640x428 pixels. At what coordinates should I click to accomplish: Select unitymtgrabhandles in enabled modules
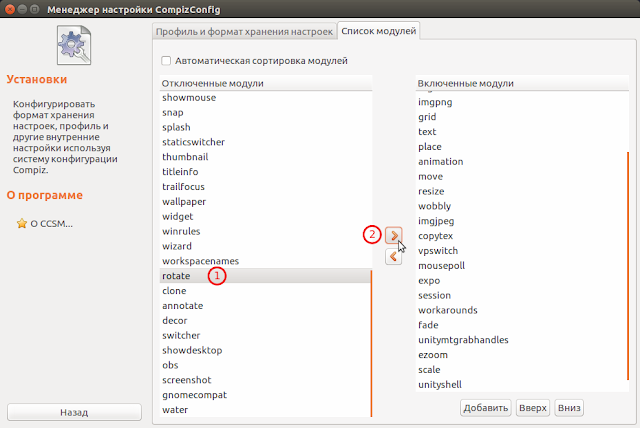click(x=521, y=340)
